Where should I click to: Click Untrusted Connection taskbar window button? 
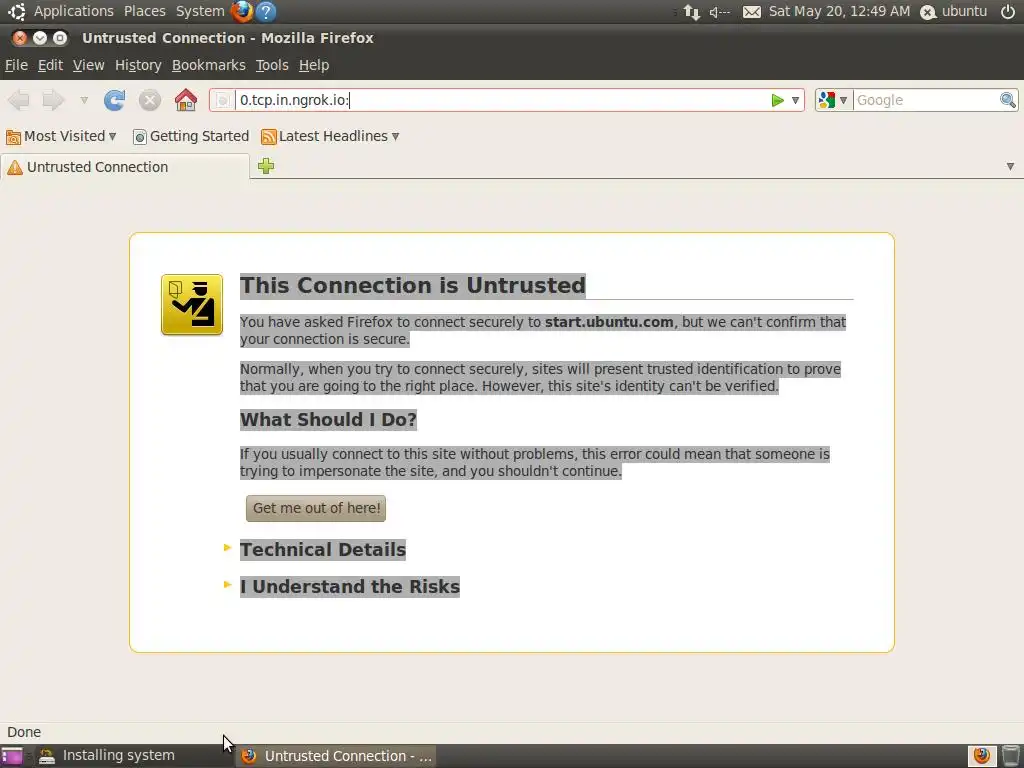337,756
